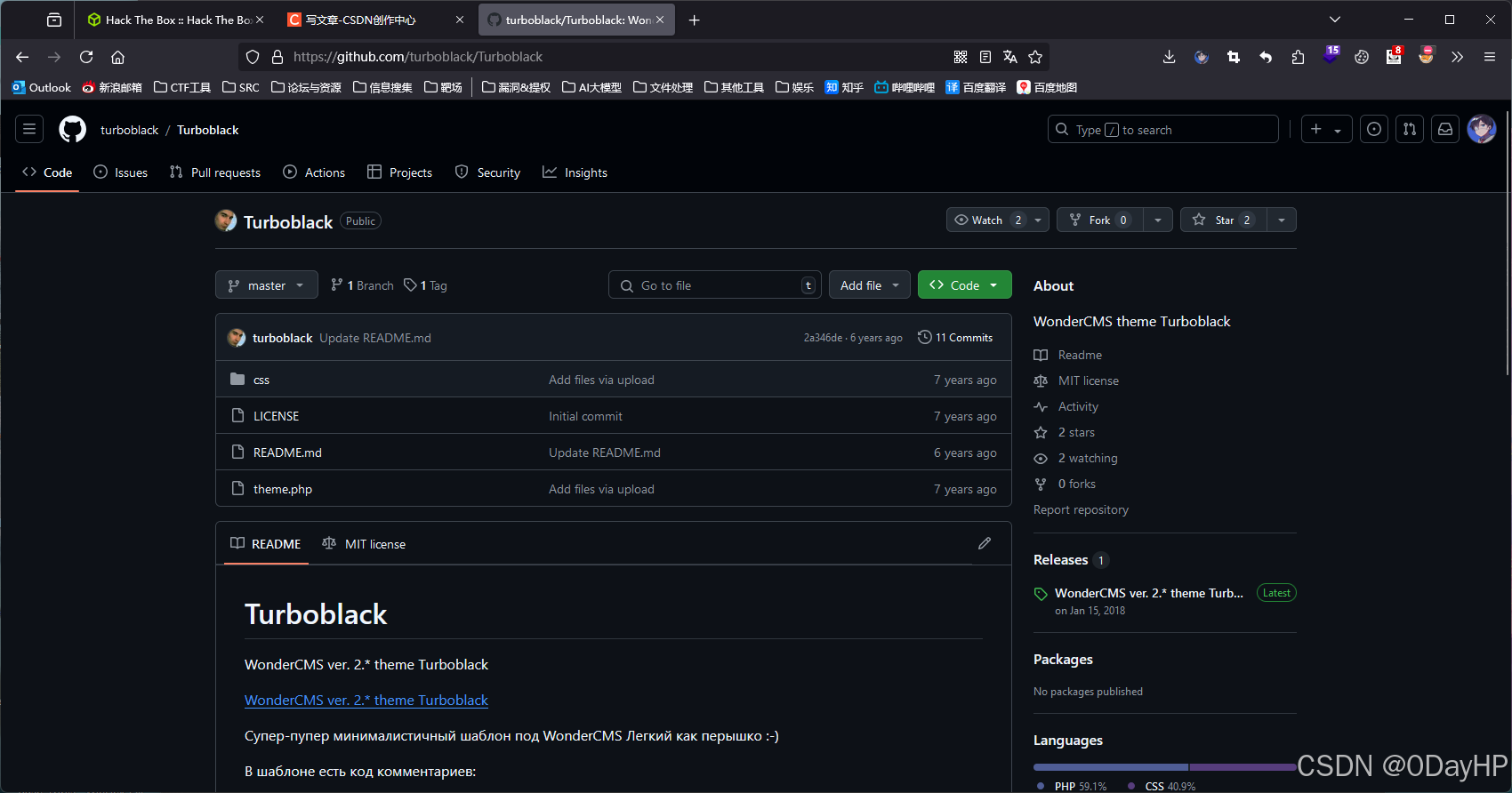Viewport: 1512px width, 793px height.
Task: Switch to MIT license readme tab
Action: 364,544
